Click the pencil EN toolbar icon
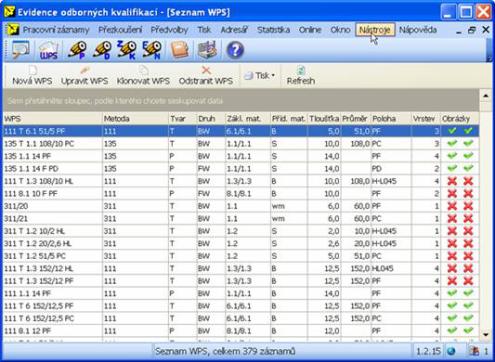The height and width of the screenshot is (362, 495). pyautogui.click(x=152, y=50)
